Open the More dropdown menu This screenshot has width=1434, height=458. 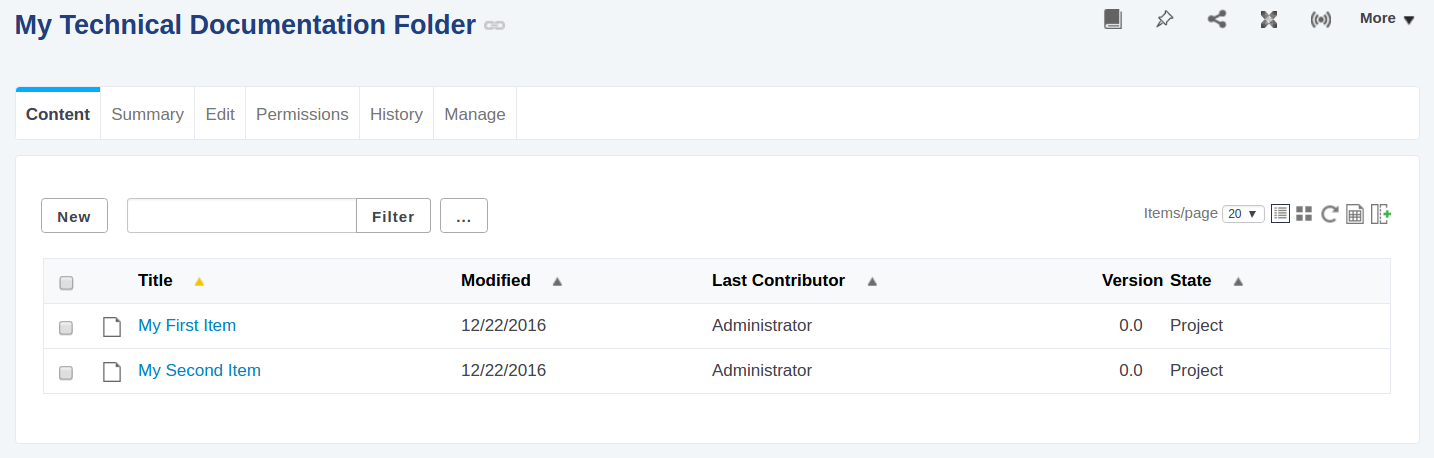1387,18
